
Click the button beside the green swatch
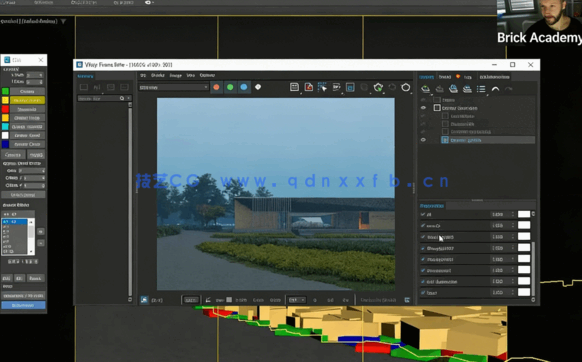27,91
